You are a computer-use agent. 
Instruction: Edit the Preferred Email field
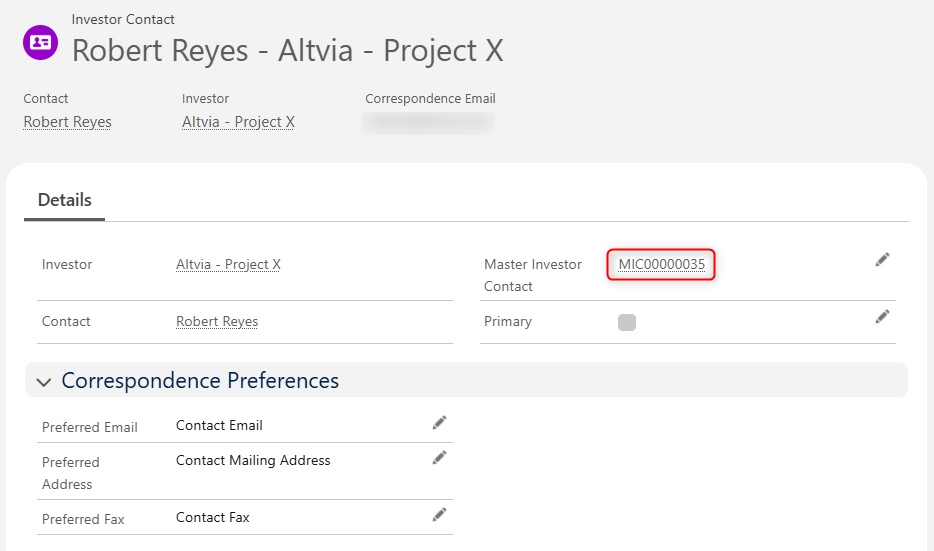click(440, 423)
